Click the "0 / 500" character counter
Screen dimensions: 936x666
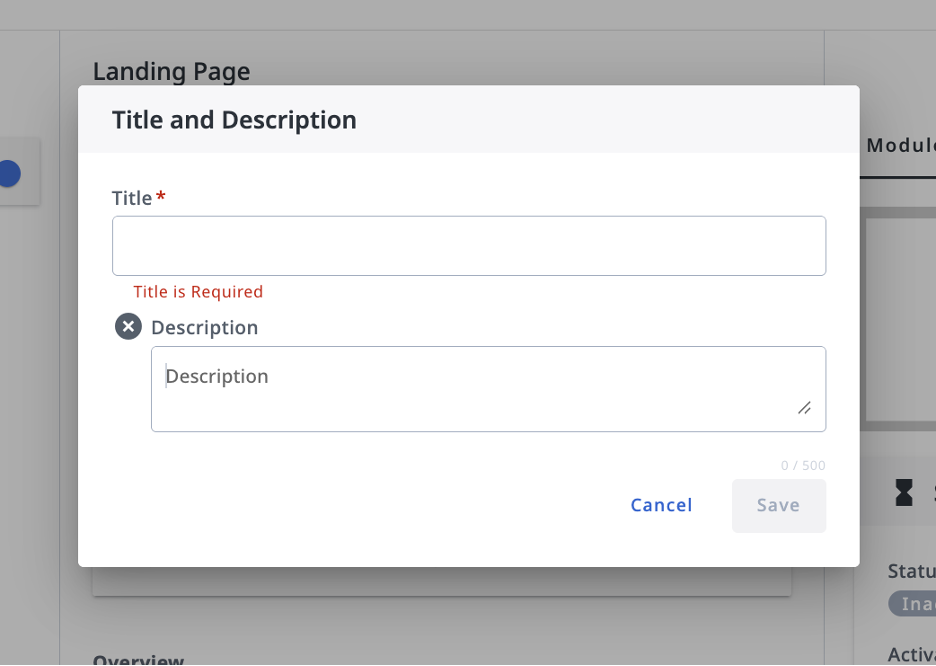(803, 465)
